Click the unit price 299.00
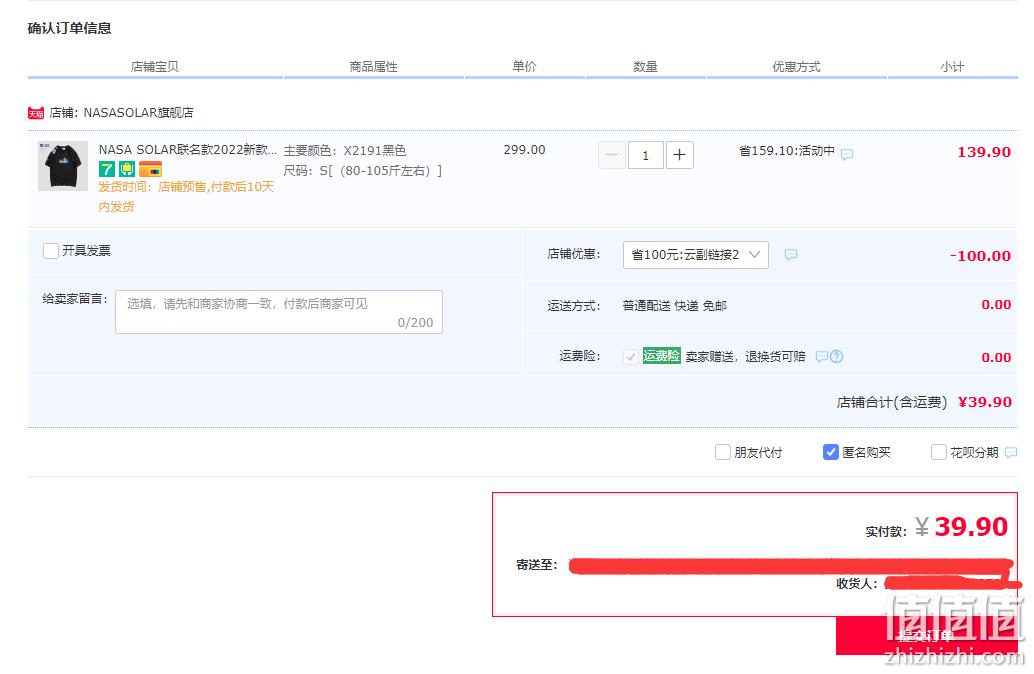 click(524, 150)
